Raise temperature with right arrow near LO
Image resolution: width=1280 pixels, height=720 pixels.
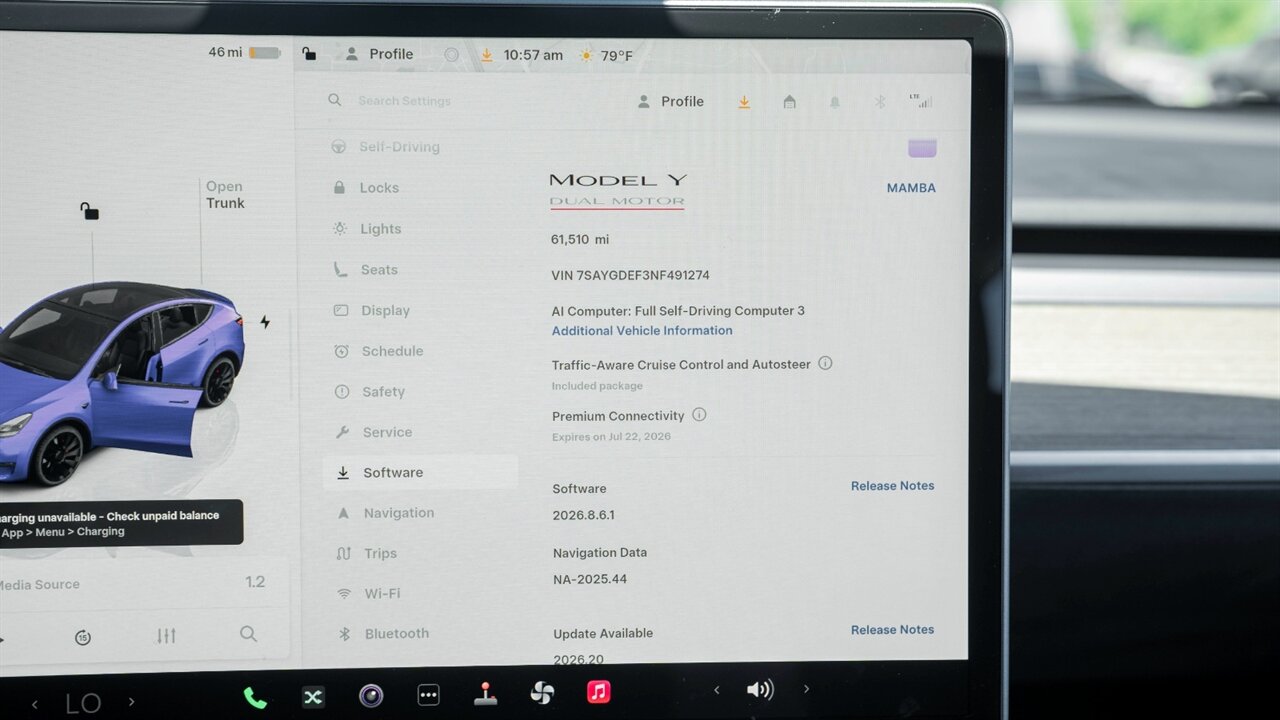(131, 702)
